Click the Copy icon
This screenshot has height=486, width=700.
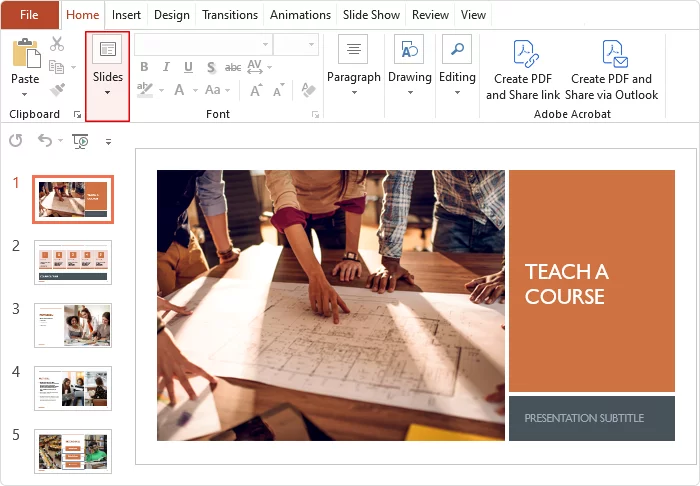pos(57,67)
